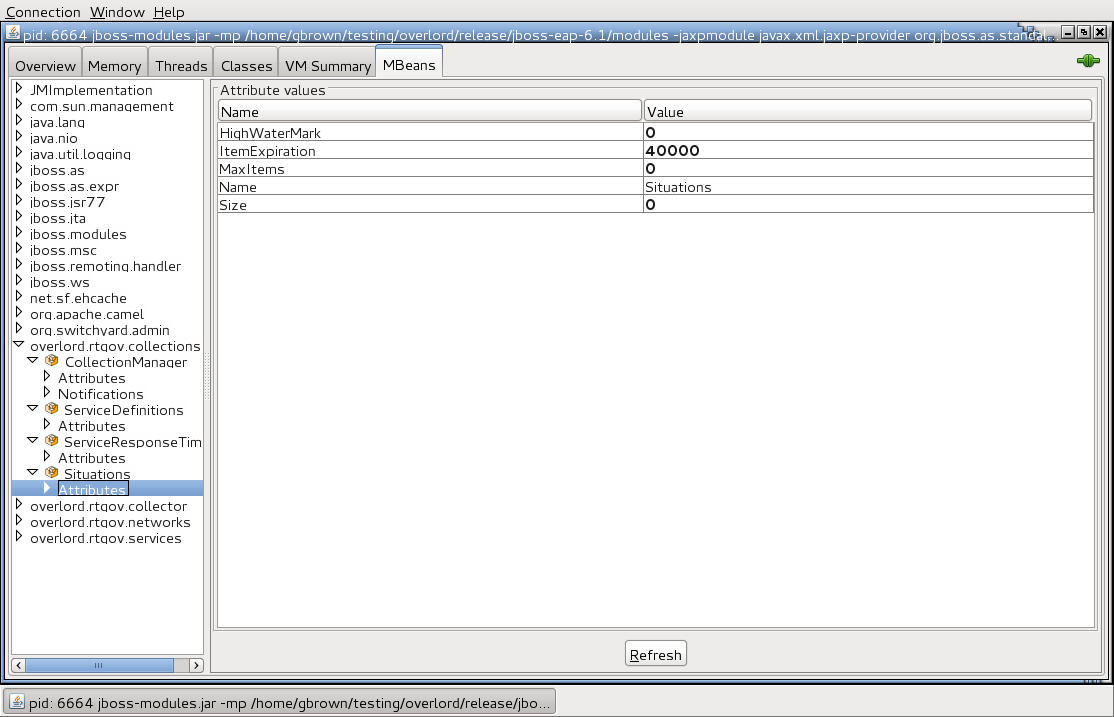Viewport: 1114px width, 717px height.
Task: Click the ServiceDefinitions MBean bean icon
Action: coord(52,410)
